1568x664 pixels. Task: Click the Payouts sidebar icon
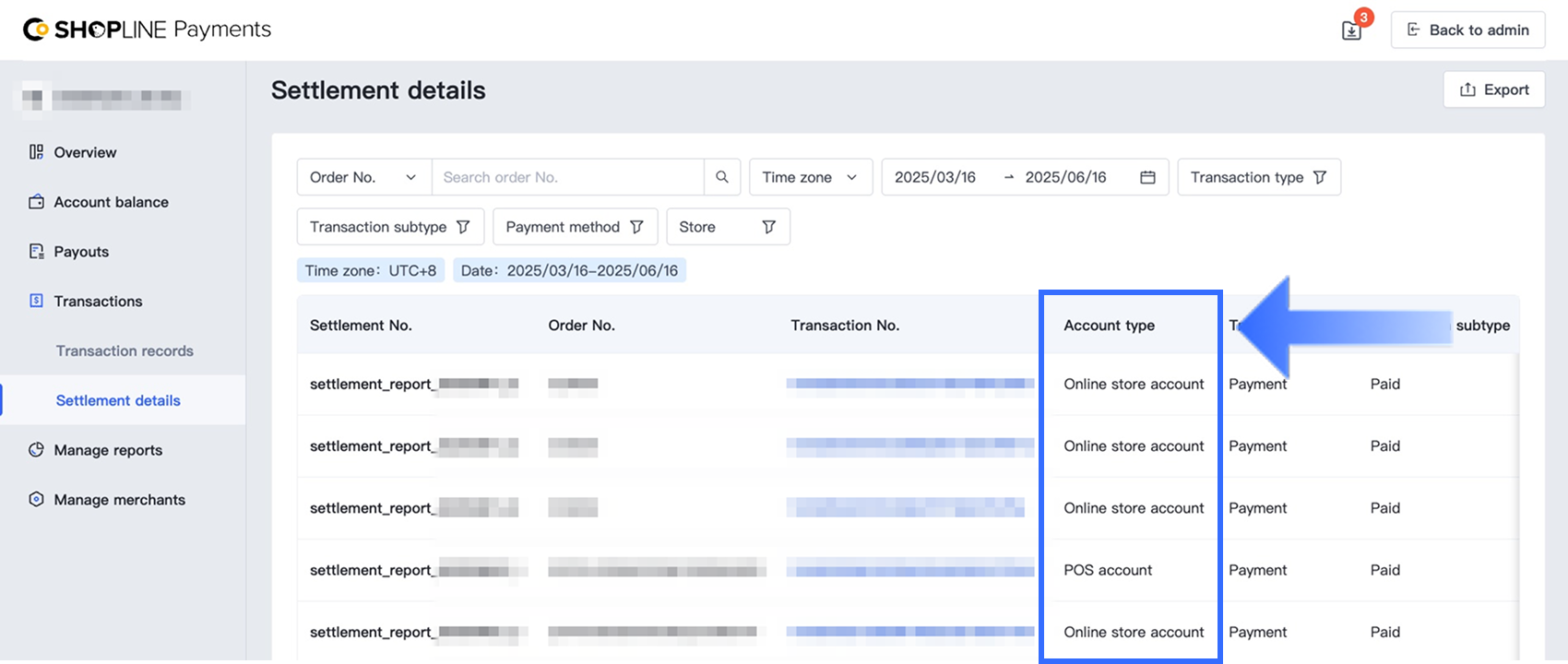tap(36, 252)
